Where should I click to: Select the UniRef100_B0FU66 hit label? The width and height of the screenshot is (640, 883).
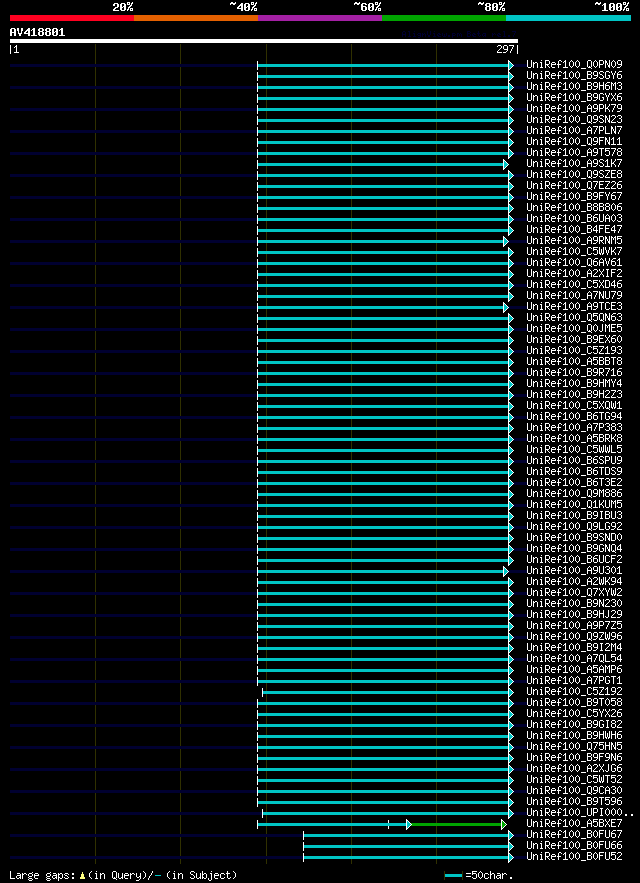[x=575, y=845]
